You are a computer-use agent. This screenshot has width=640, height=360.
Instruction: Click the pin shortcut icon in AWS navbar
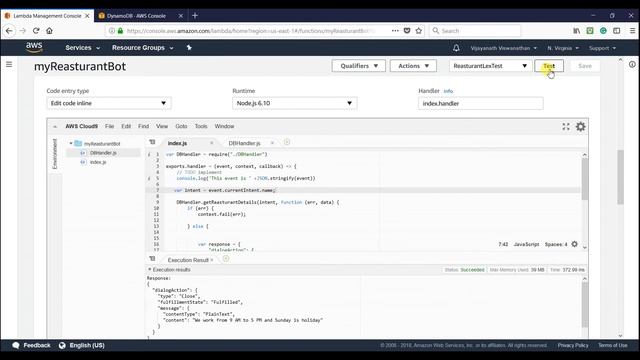(189, 48)
